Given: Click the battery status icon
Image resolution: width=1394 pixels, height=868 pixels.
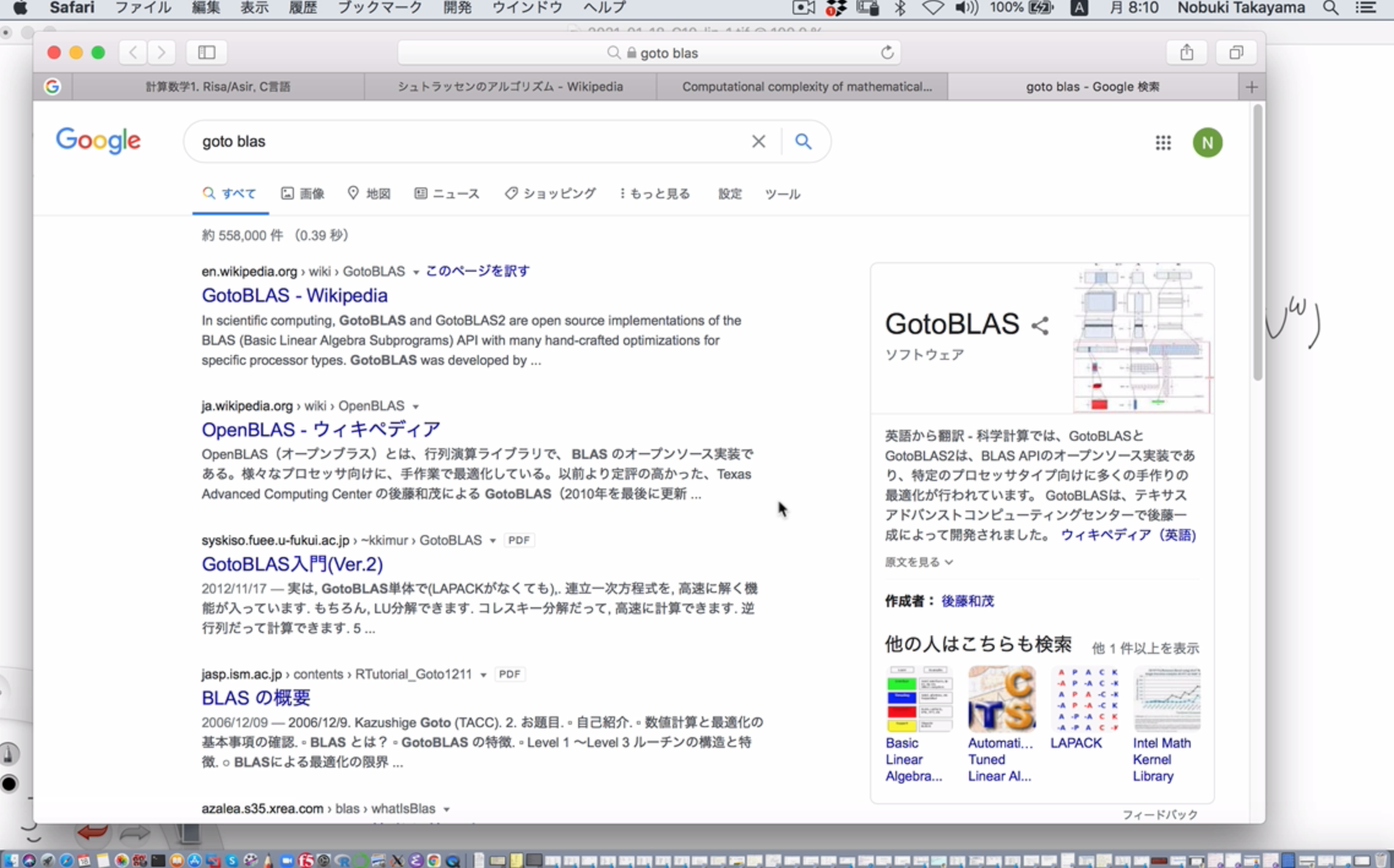Looking at the screenshot, I should [x=1041, y=7].
